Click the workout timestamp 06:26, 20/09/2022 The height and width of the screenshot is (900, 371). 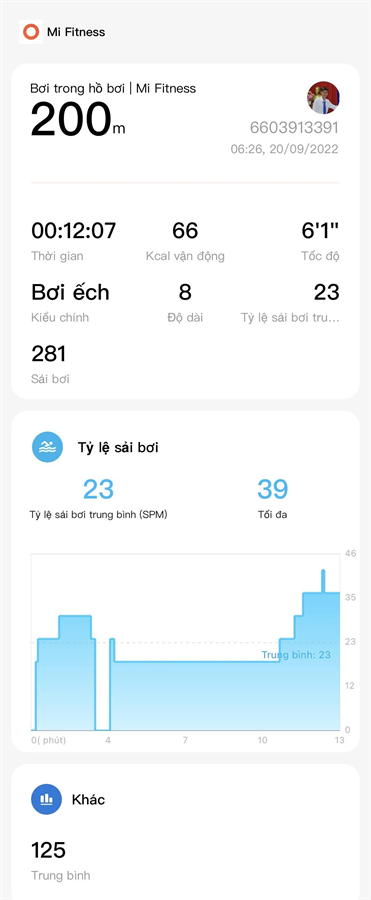coord(284,149)
